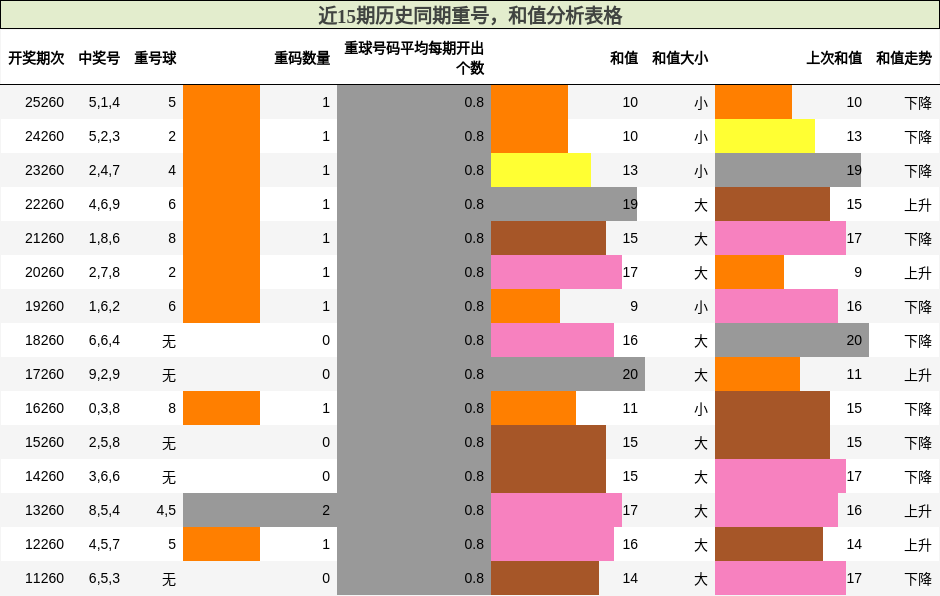Click 和值 value 20 in row 17260
This screenshot has width=940, height=596.
(x=630, y=374)
